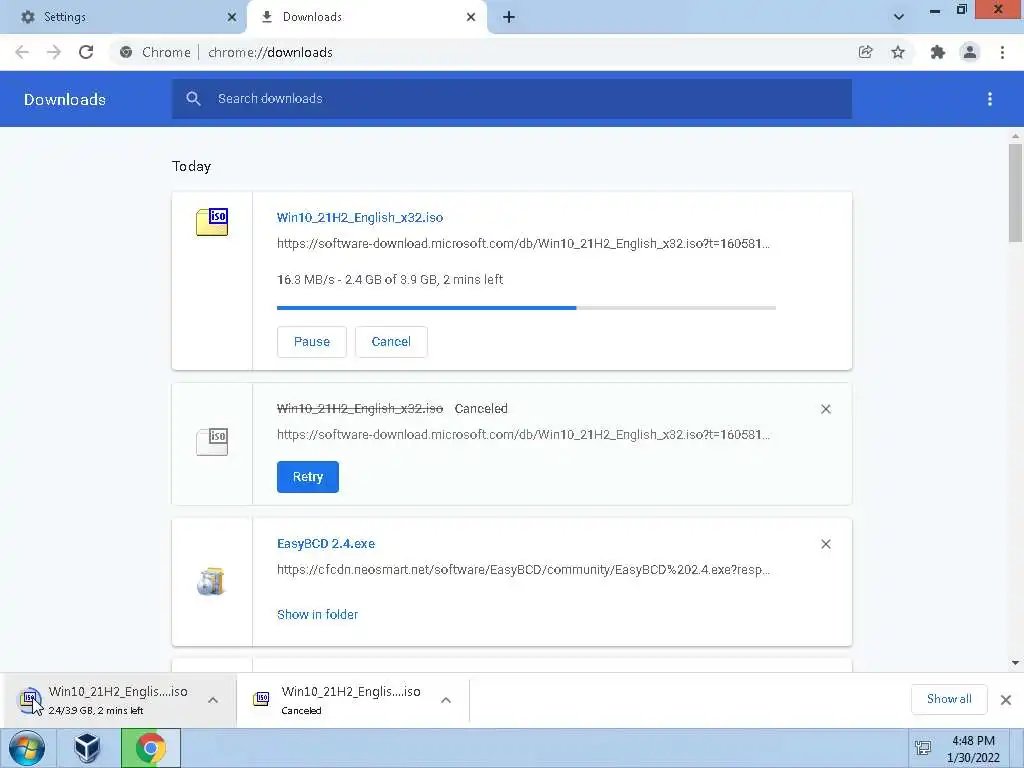The width and height of the screenshot is (1024, 768).
Task: Click the grayed ISO icon of canceled download
Action: coord(212,442)
